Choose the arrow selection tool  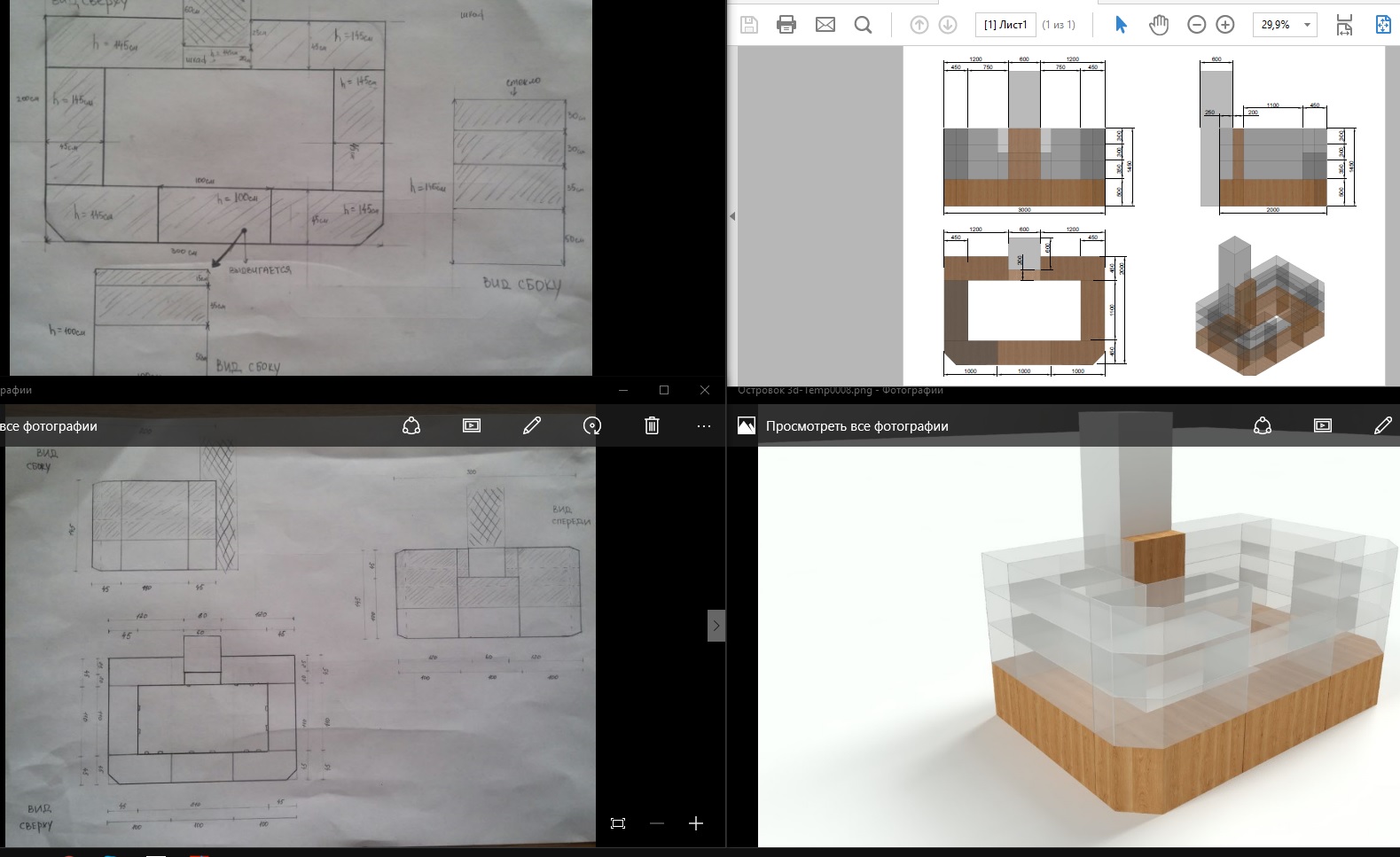coord(1121,25)
